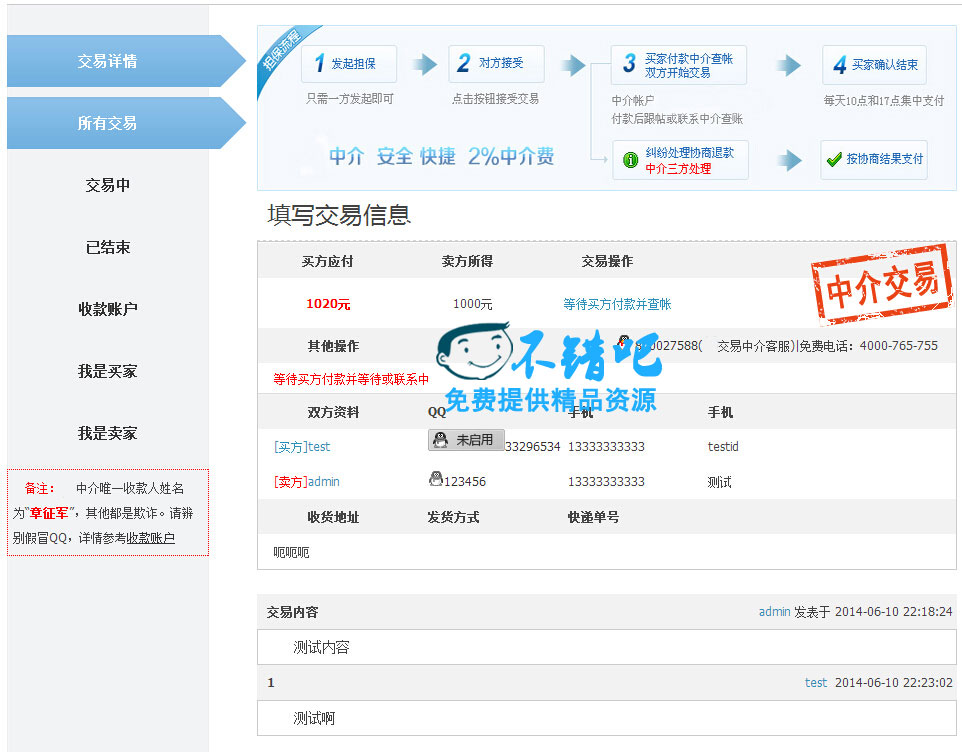Click the red 中介交易 stamp image

click(x=882, y=283)
